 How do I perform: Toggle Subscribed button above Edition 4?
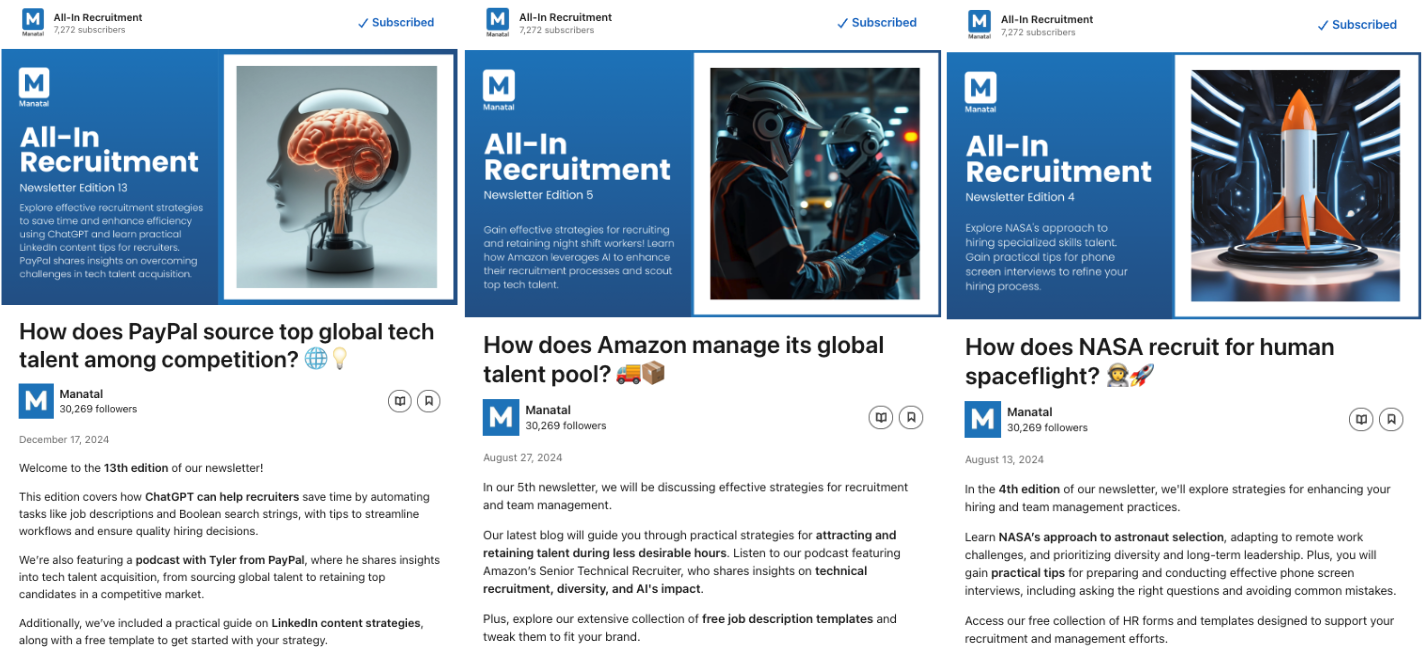tap(1357, 25)
